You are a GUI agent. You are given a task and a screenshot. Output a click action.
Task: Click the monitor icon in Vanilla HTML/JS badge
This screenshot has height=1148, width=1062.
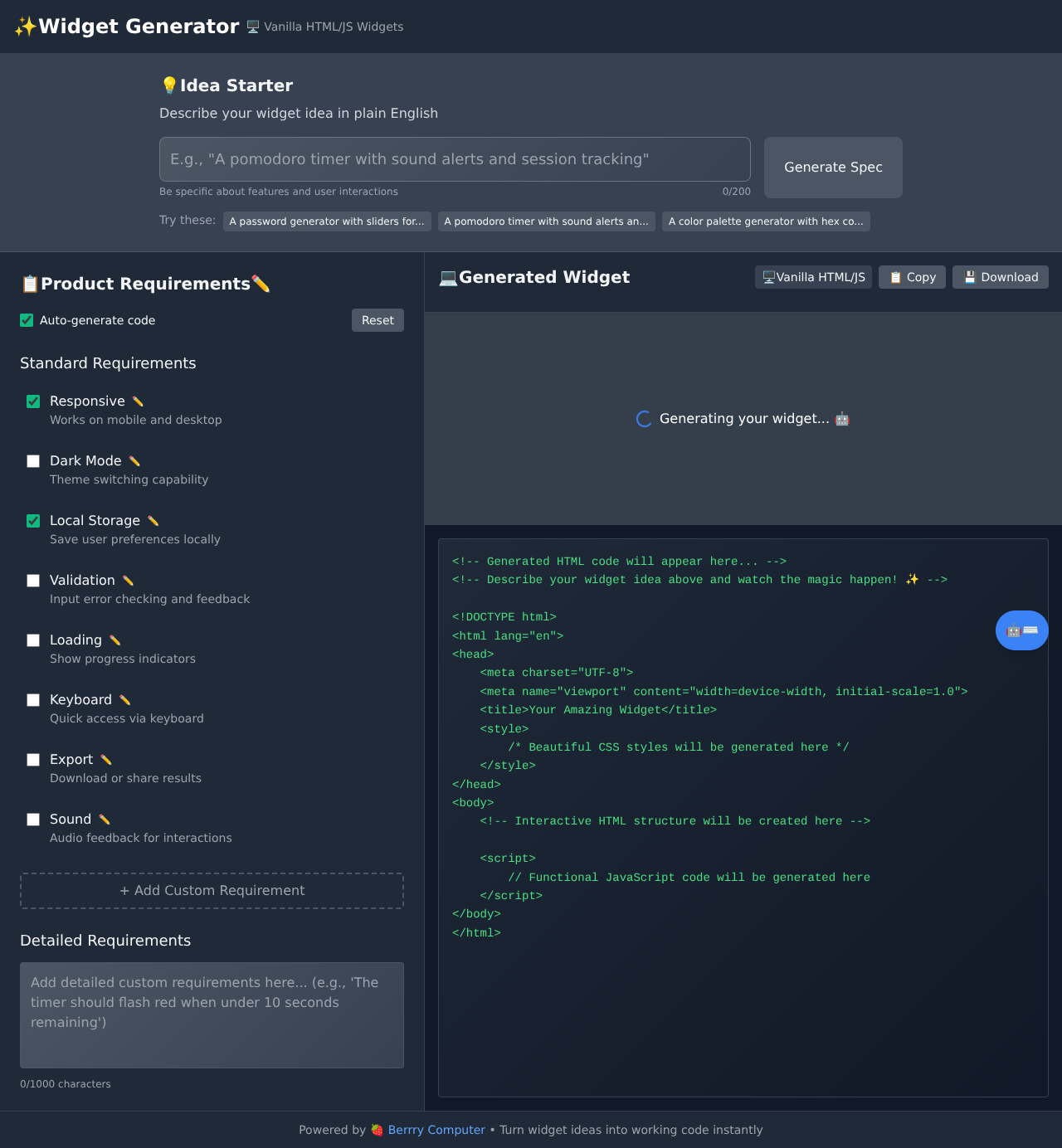click(x=767, y=277)
